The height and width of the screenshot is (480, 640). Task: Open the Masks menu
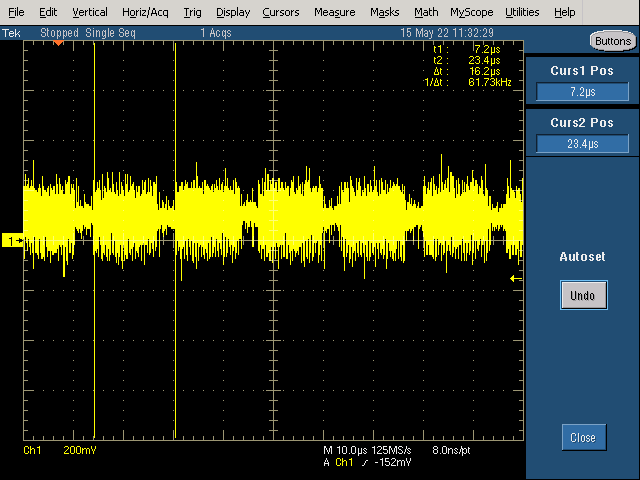tap(384, 12)
